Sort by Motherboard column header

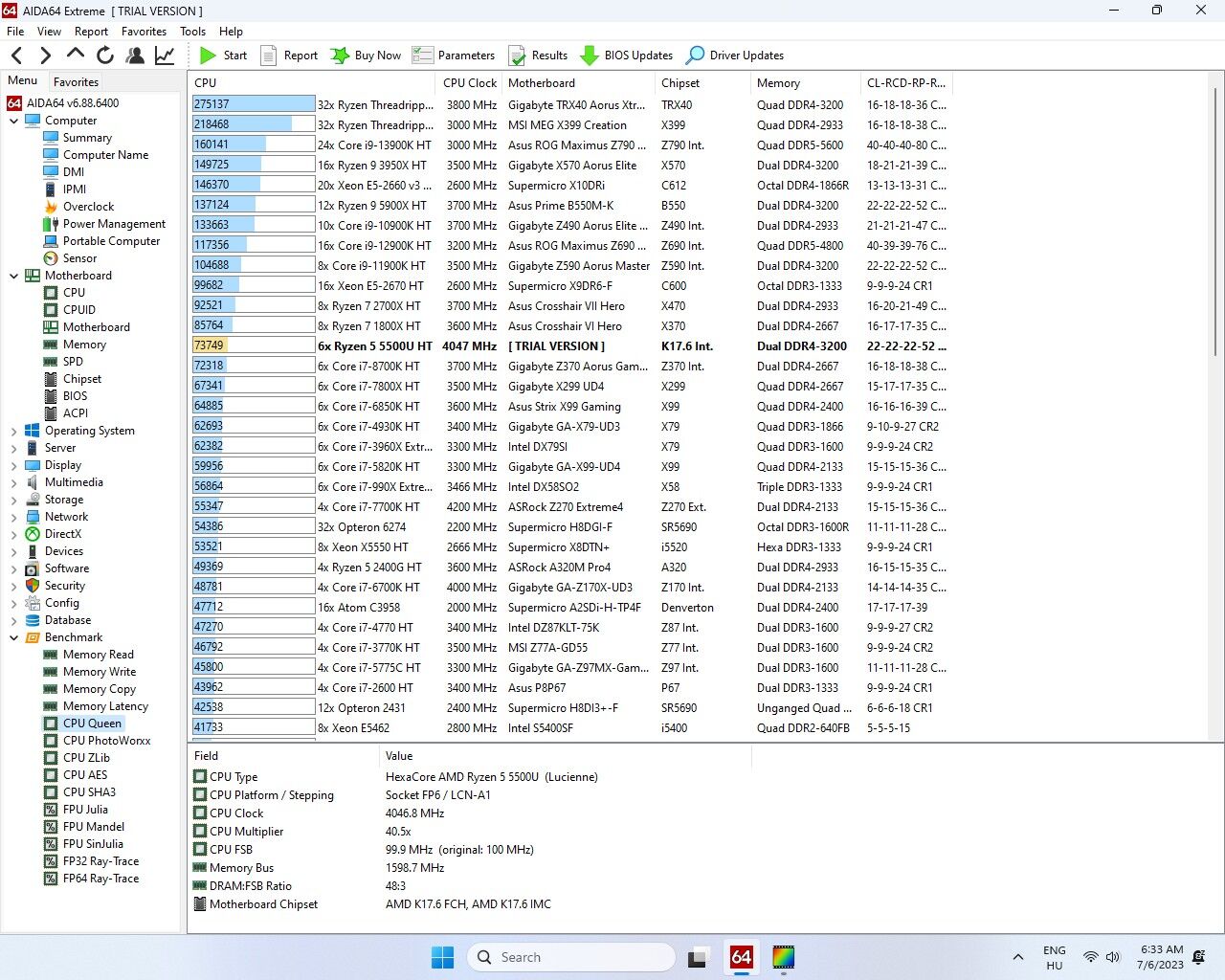click(x=579, y=83)
